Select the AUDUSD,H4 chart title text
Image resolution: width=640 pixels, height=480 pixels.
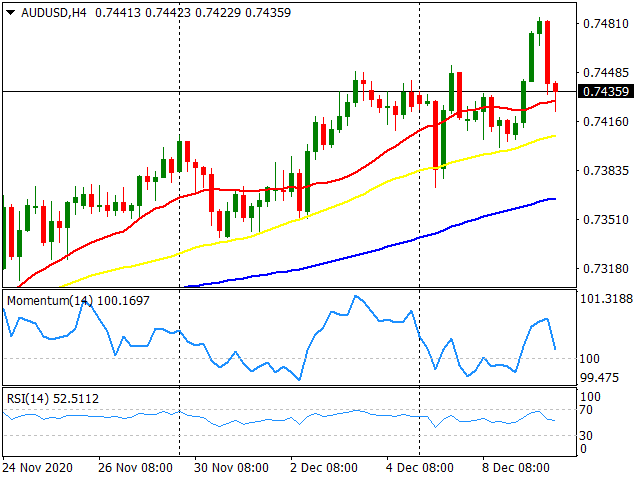(x=54, y=13)
